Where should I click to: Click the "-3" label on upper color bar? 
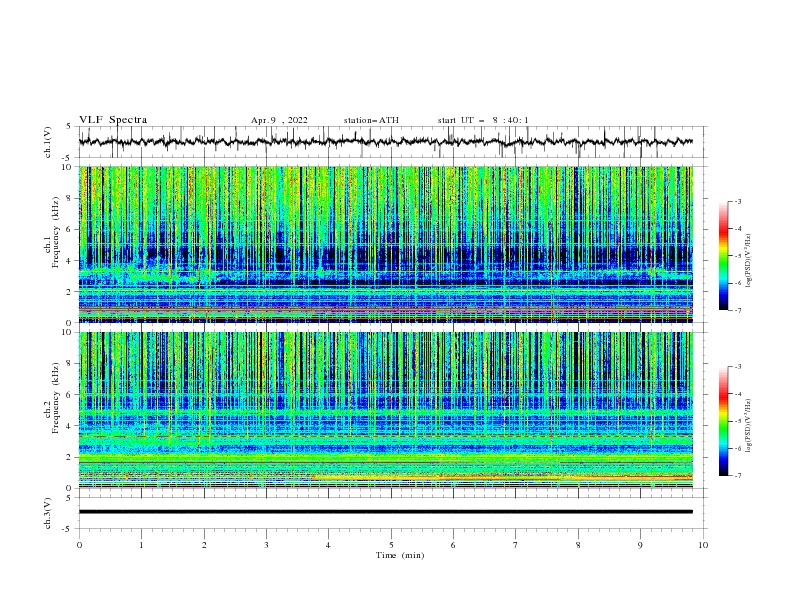pos(737,202)
